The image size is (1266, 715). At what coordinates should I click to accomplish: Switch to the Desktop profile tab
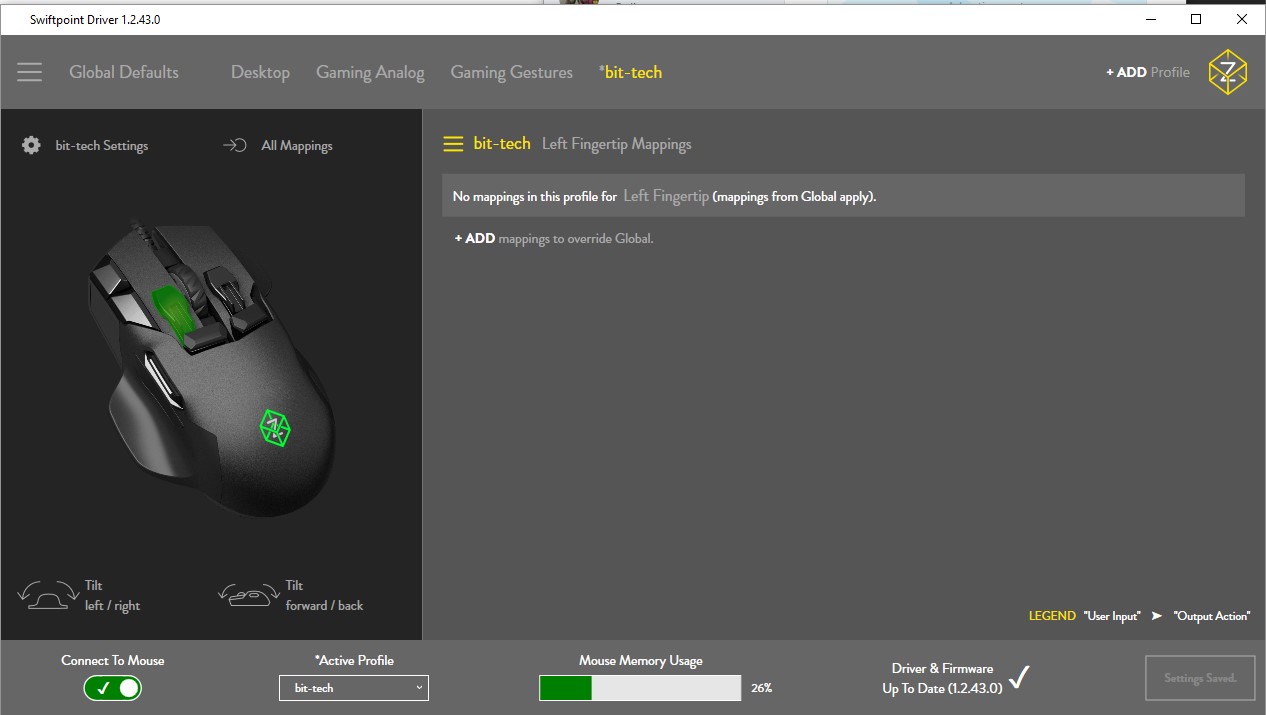[260, 72]
